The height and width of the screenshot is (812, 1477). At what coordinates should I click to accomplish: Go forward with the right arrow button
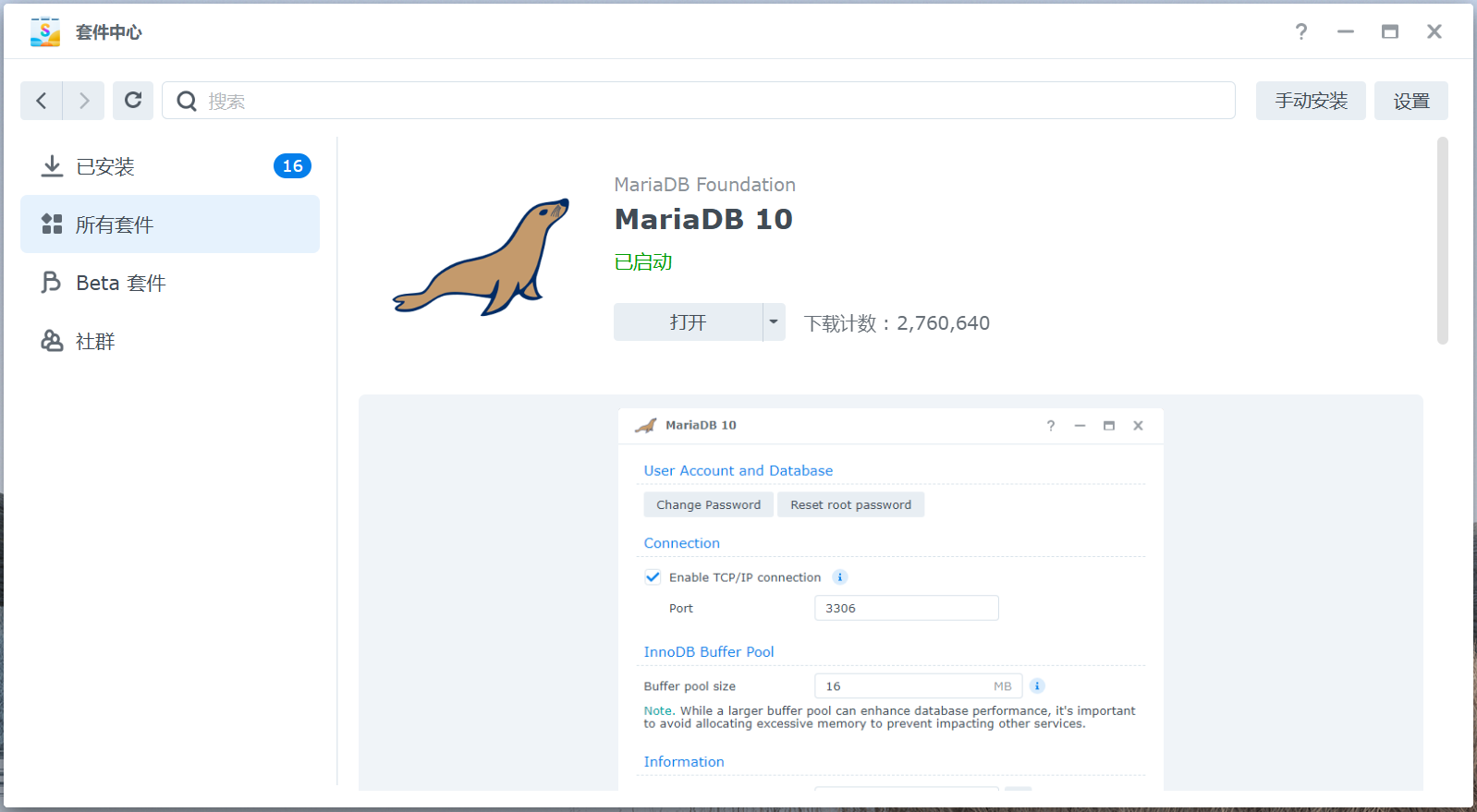(83, 101)
